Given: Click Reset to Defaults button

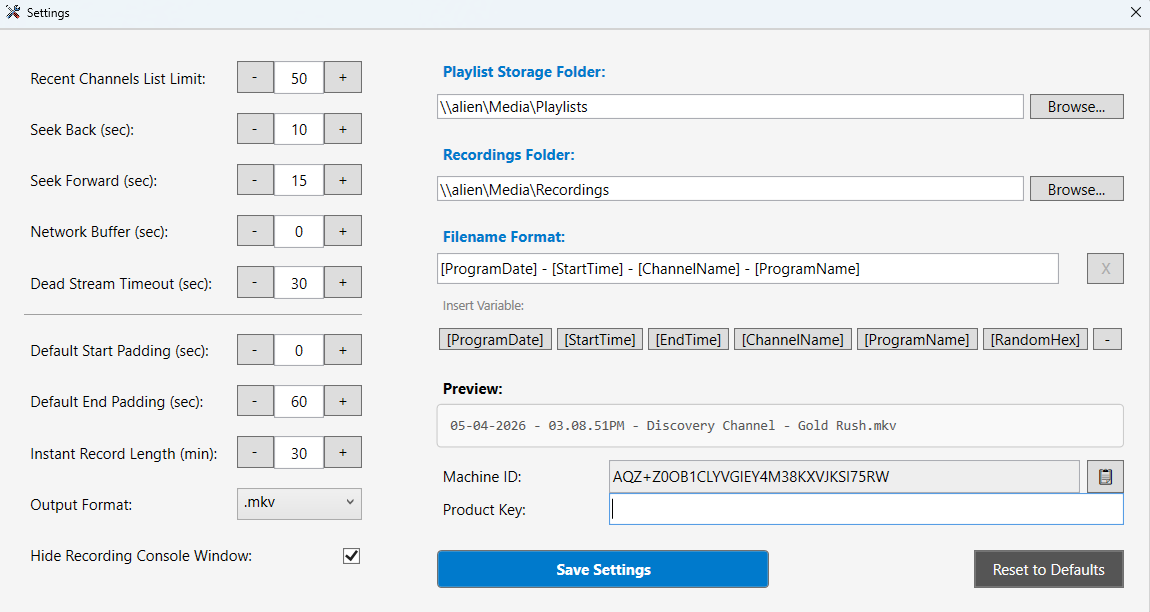Looking at the screenshot, I should [1049, 569].
